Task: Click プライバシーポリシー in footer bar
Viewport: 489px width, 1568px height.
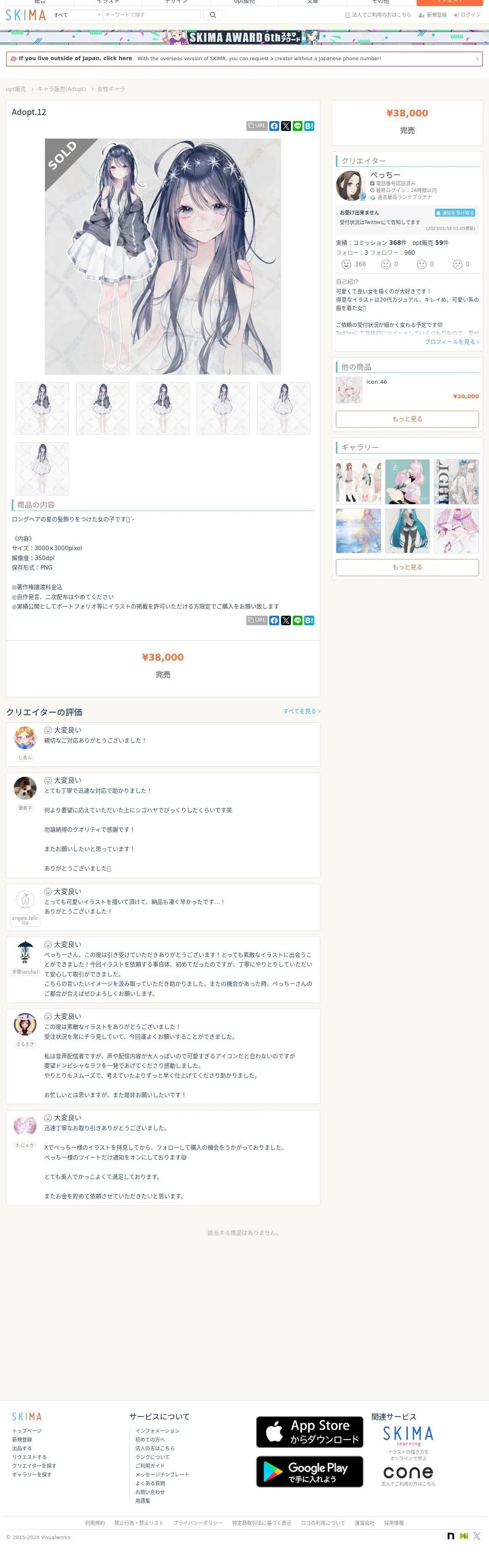Action: [x=198, y=1523]
